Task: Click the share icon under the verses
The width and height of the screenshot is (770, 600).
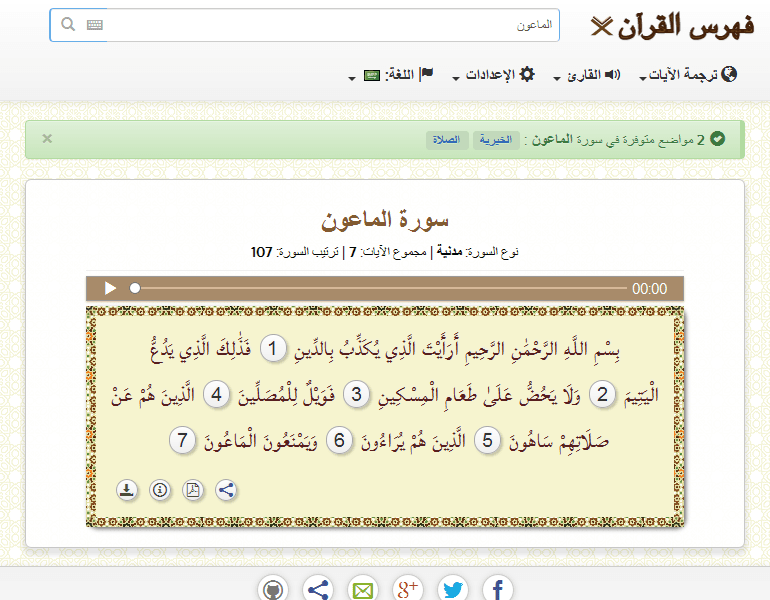Action: click(x=226, y=490)
